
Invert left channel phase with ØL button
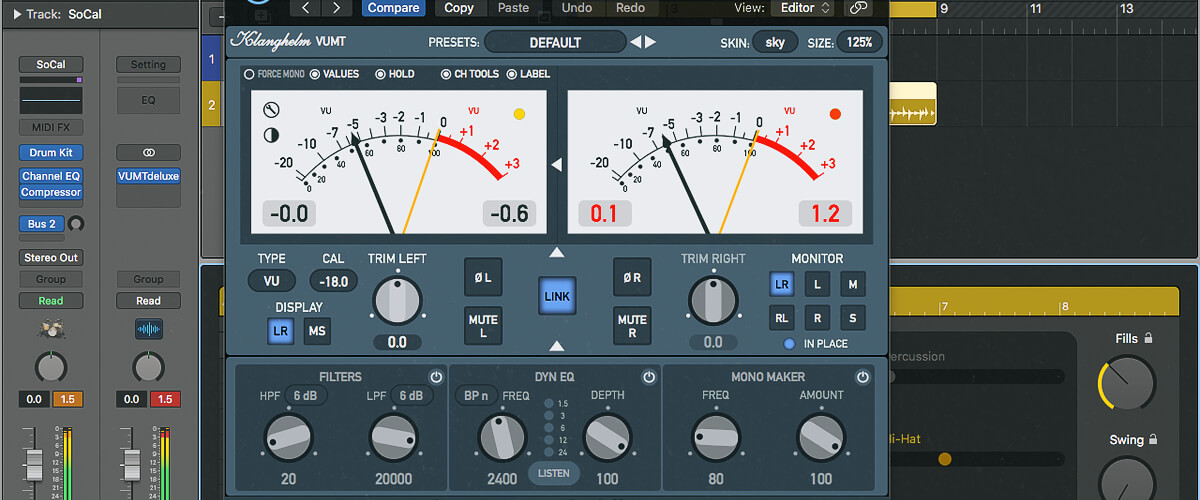point(483,277)
